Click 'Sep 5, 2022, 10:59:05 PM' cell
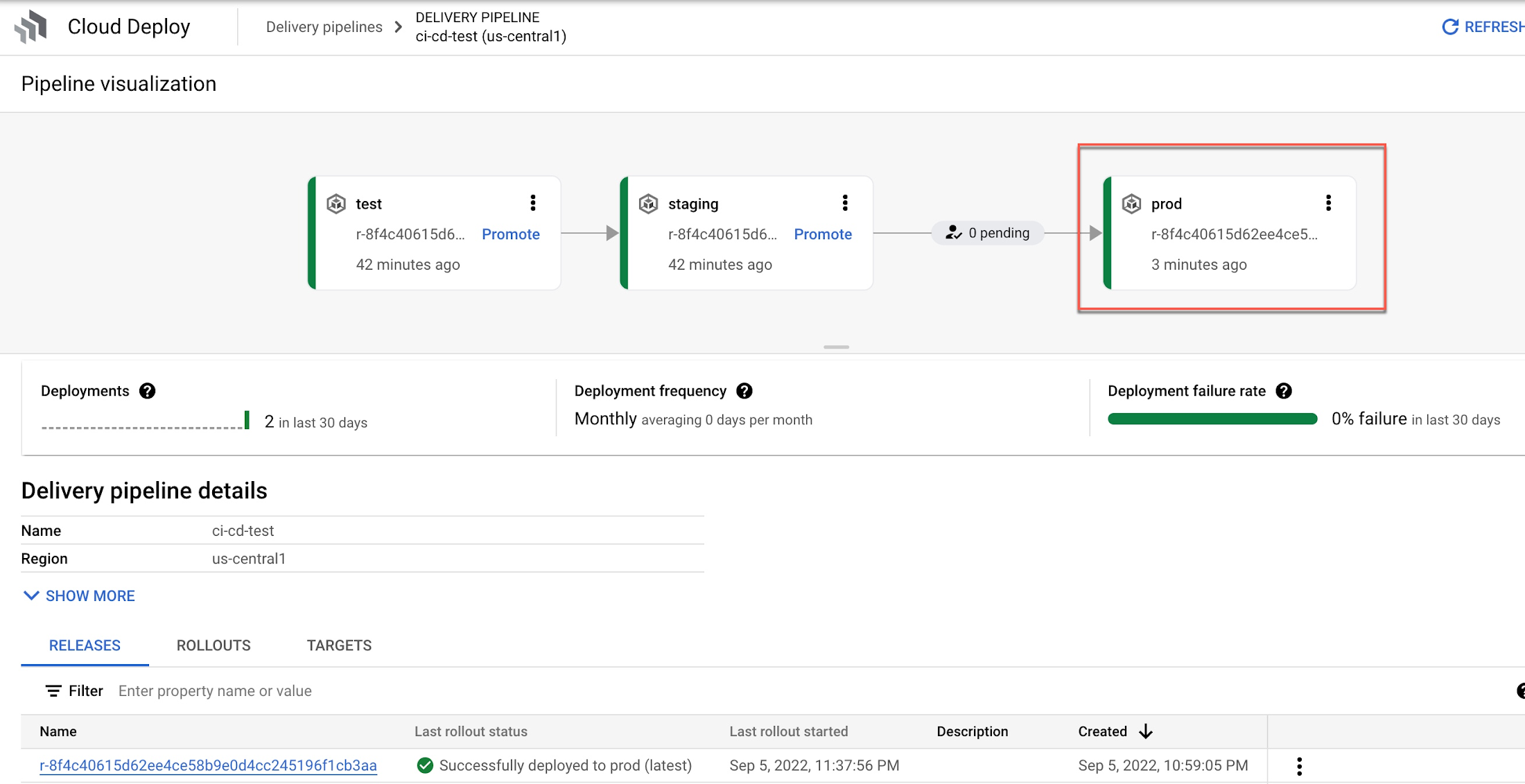Image resolution: width=1525 pixels, height=784 pixels. coord(1163,765)
